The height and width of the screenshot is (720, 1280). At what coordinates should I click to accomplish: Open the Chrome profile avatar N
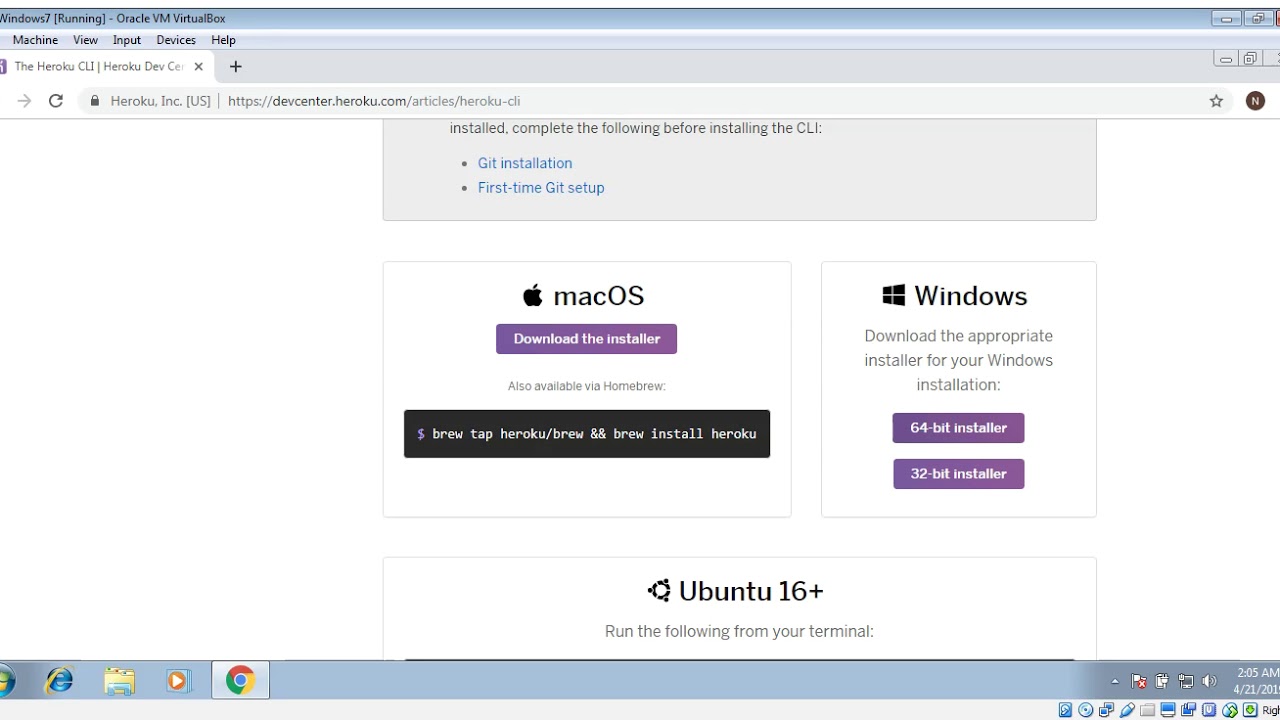point(1255,101)
